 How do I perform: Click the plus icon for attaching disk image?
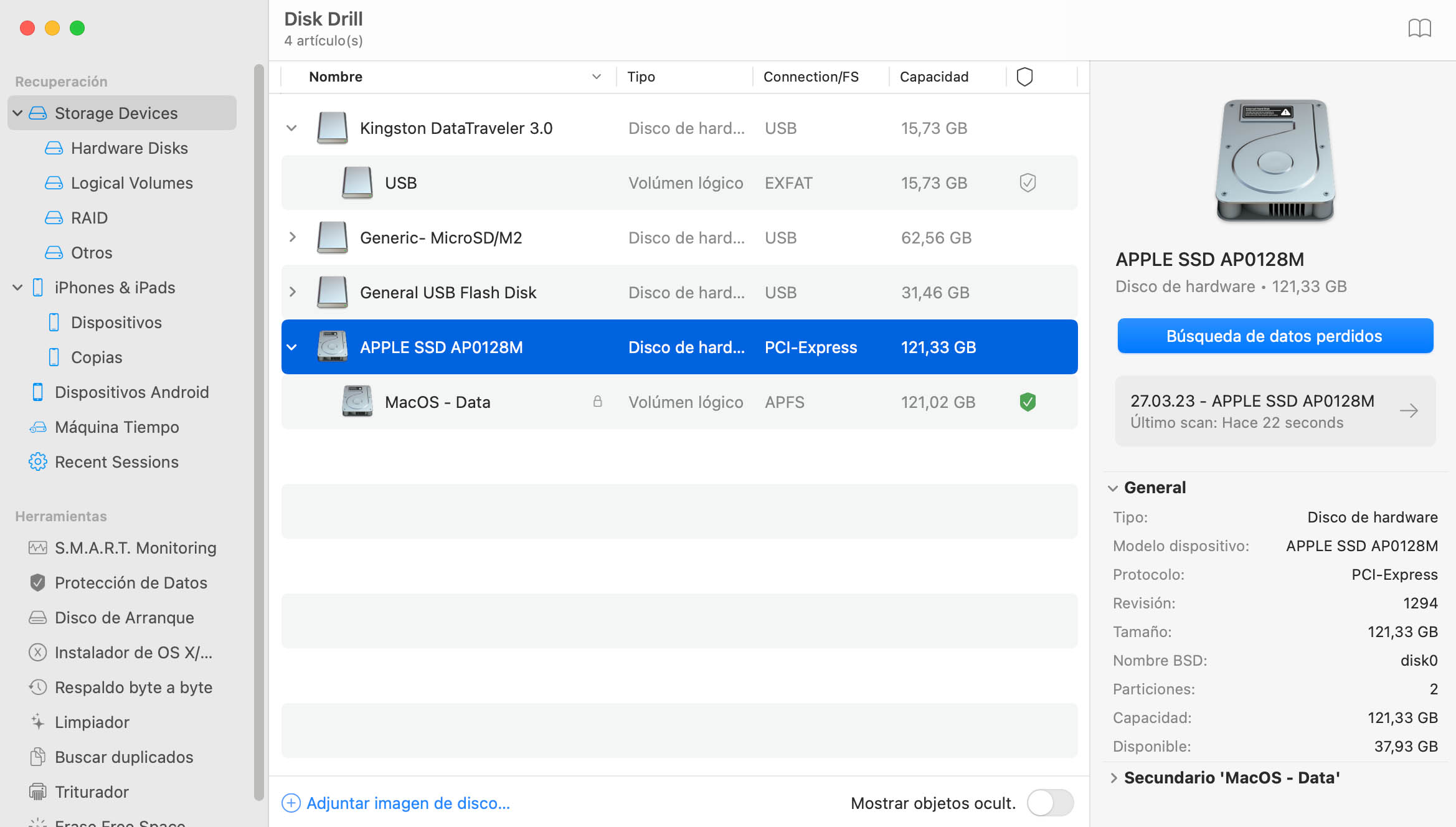click(x=291, y=803)
